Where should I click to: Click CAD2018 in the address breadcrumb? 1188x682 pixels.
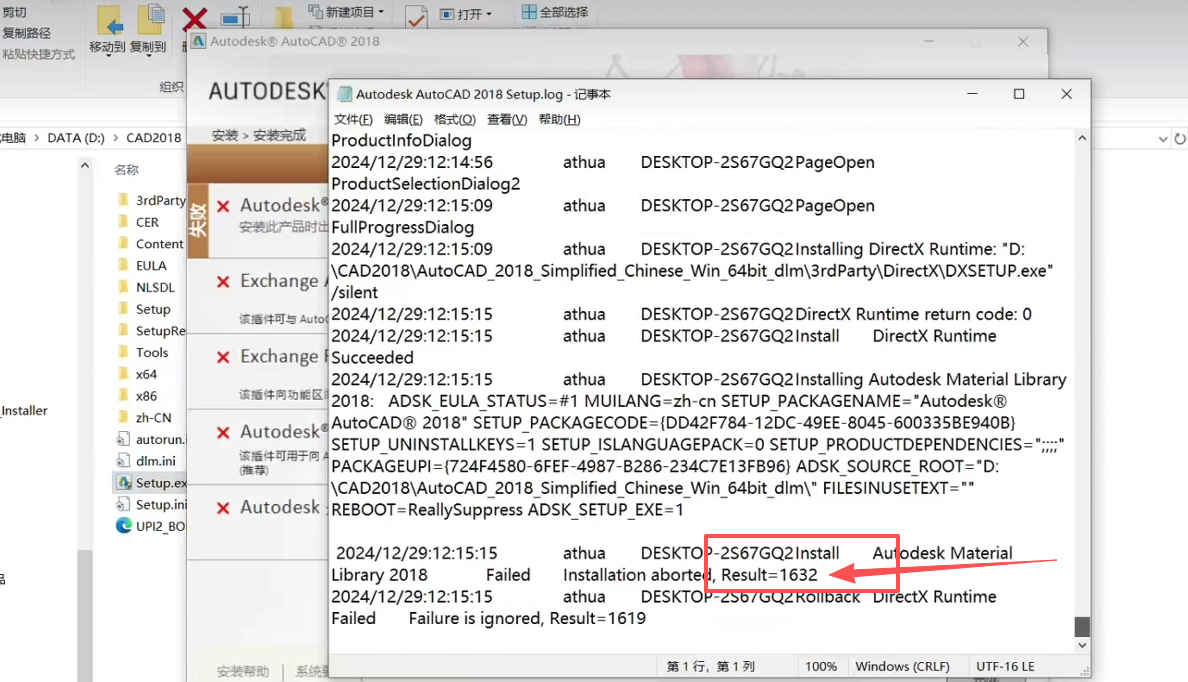point(154,138)
